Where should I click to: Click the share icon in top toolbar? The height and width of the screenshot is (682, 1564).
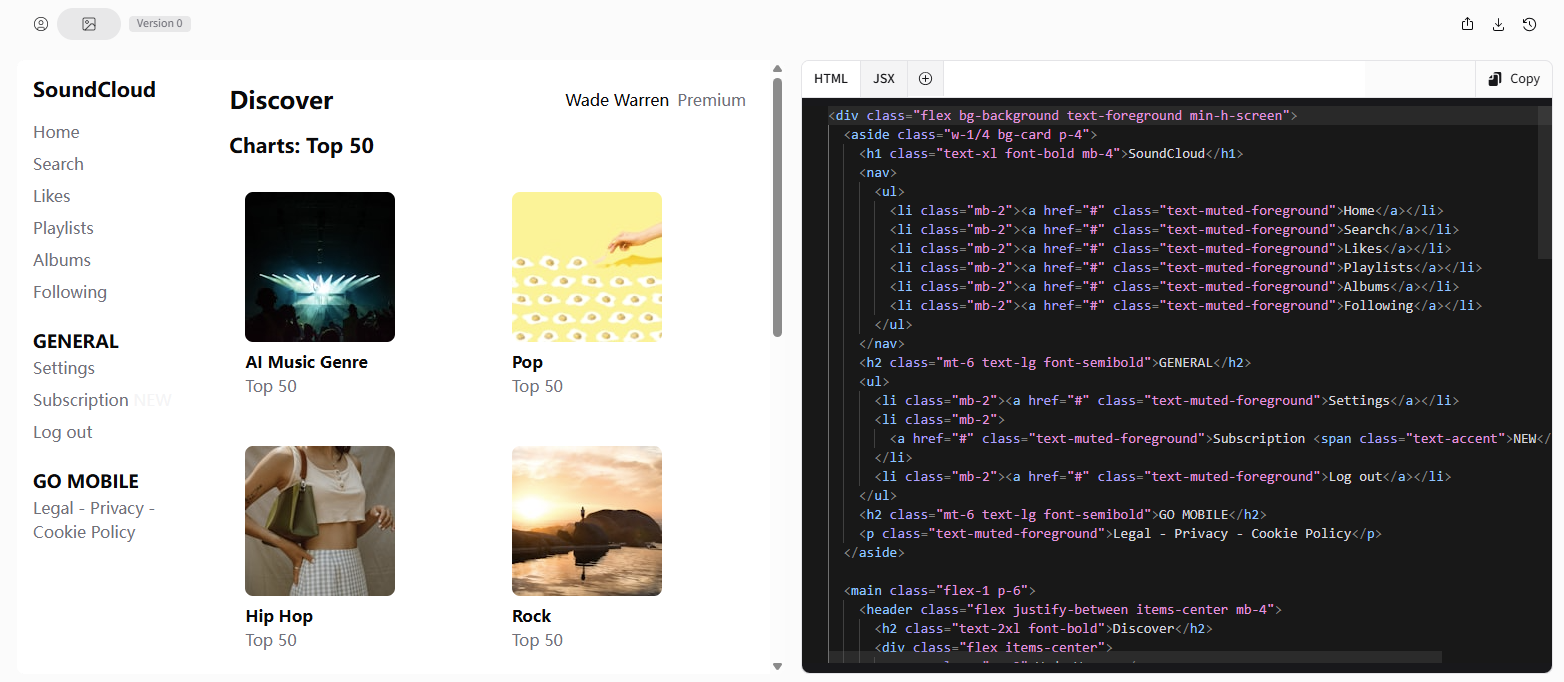[1468, 24]
